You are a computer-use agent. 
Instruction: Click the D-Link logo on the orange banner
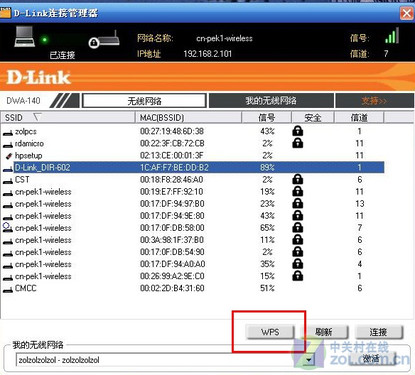point(38,77)
